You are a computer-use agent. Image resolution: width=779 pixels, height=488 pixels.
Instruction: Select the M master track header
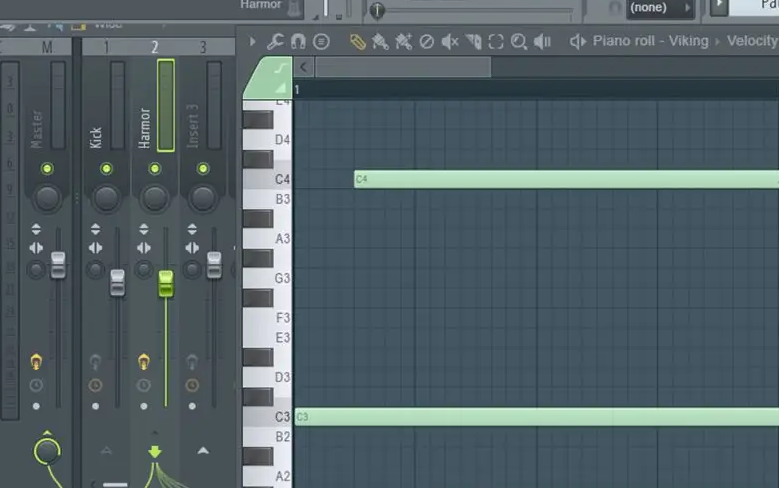point(47,47)
